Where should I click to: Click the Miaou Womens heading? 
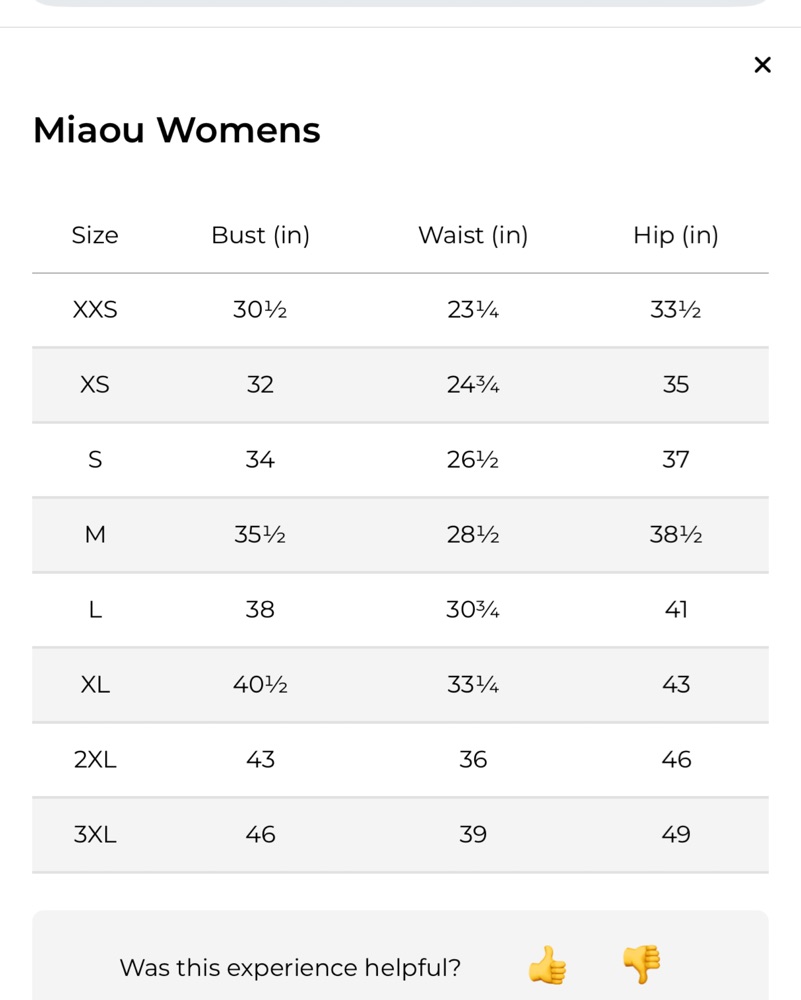click(x=177, y=130)
